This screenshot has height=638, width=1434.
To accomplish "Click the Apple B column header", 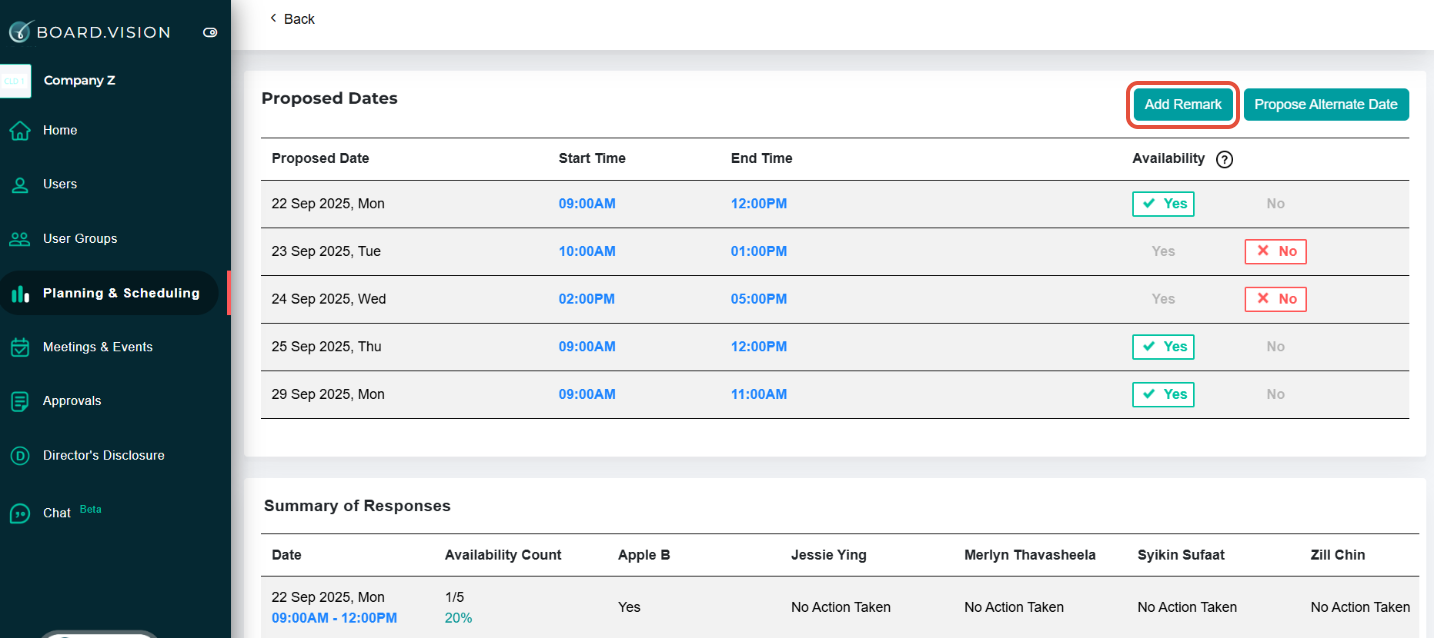I will (x=644, y=555).
